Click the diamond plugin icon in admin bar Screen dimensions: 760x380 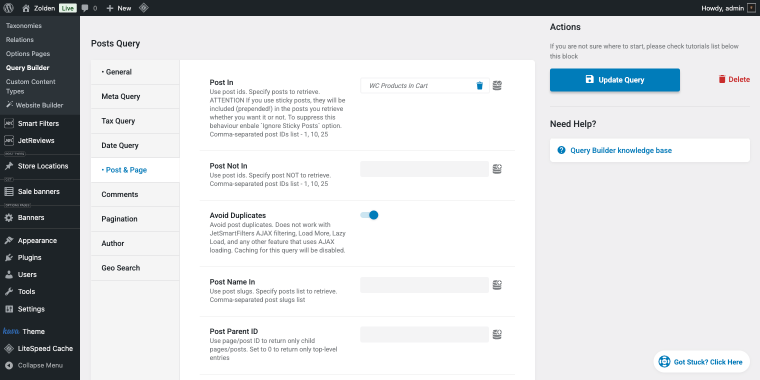tap(143, 8)
